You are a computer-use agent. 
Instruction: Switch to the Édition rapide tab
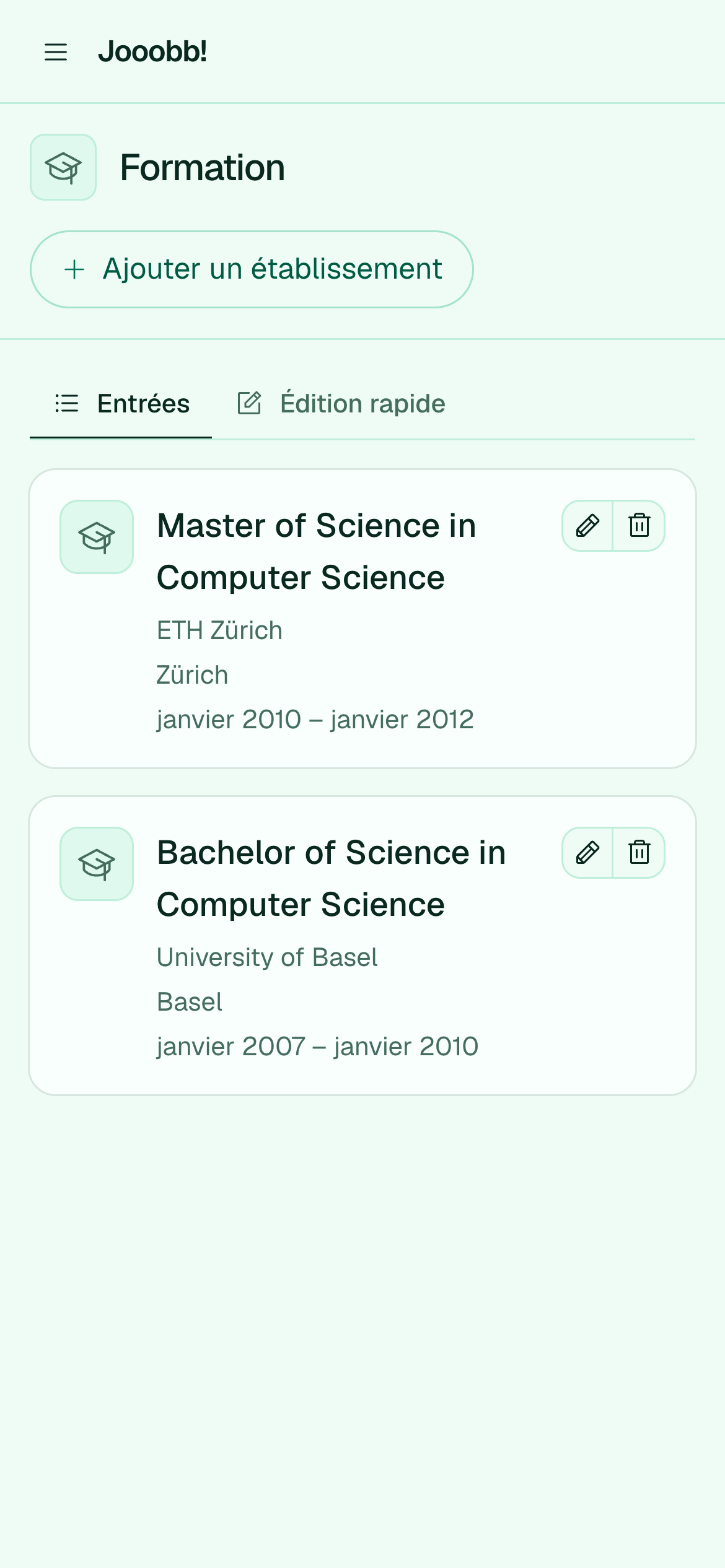tap(341, 404)
